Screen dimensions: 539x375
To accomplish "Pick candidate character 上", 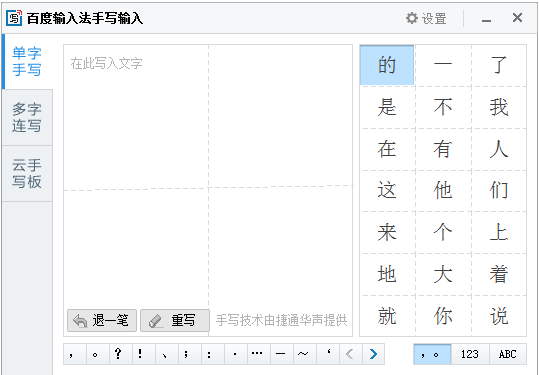I will click(499, 233).
